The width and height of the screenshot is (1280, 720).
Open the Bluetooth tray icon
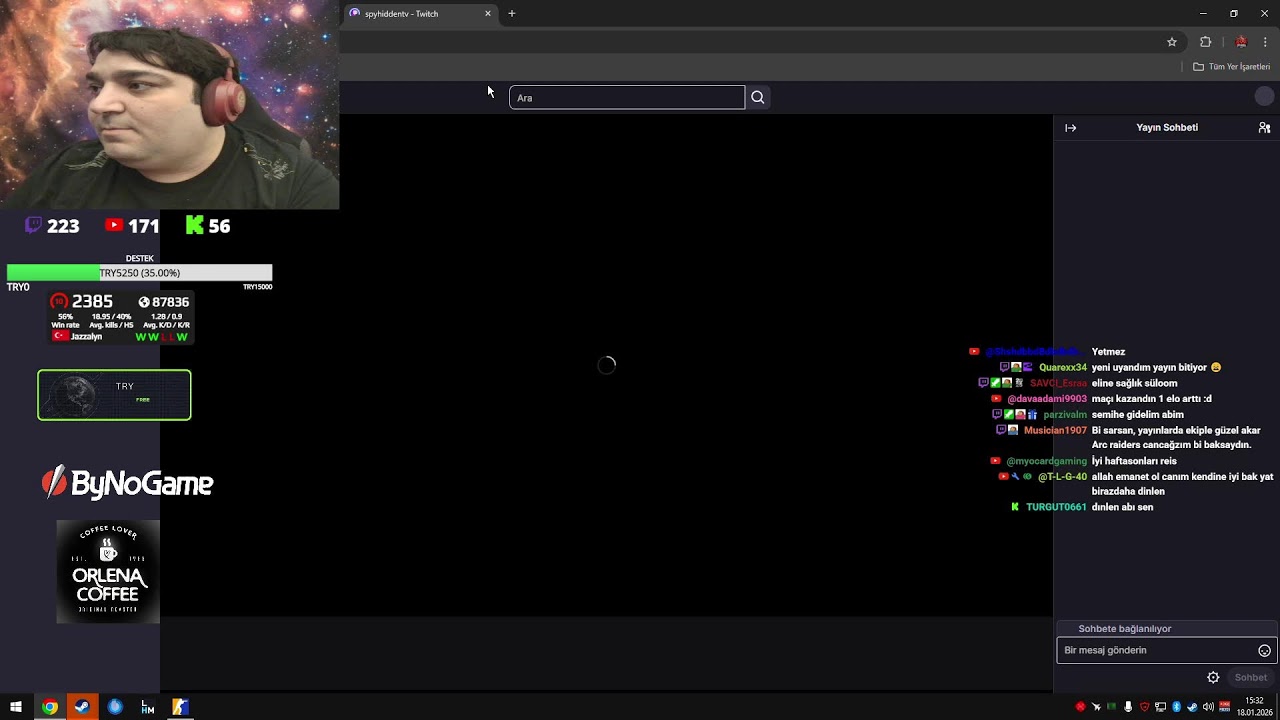click(1177, 707)
